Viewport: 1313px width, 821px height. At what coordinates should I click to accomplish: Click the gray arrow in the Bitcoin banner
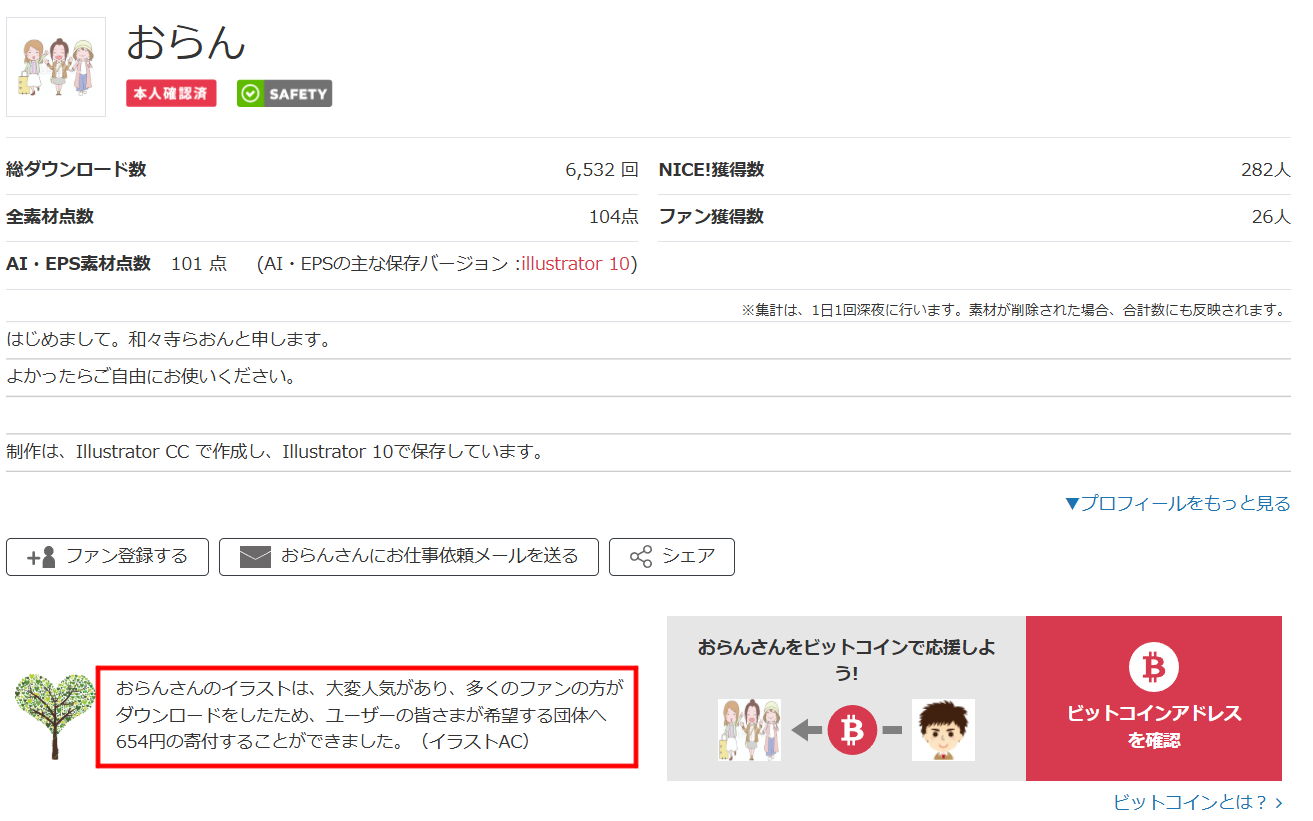click(806, 730)
